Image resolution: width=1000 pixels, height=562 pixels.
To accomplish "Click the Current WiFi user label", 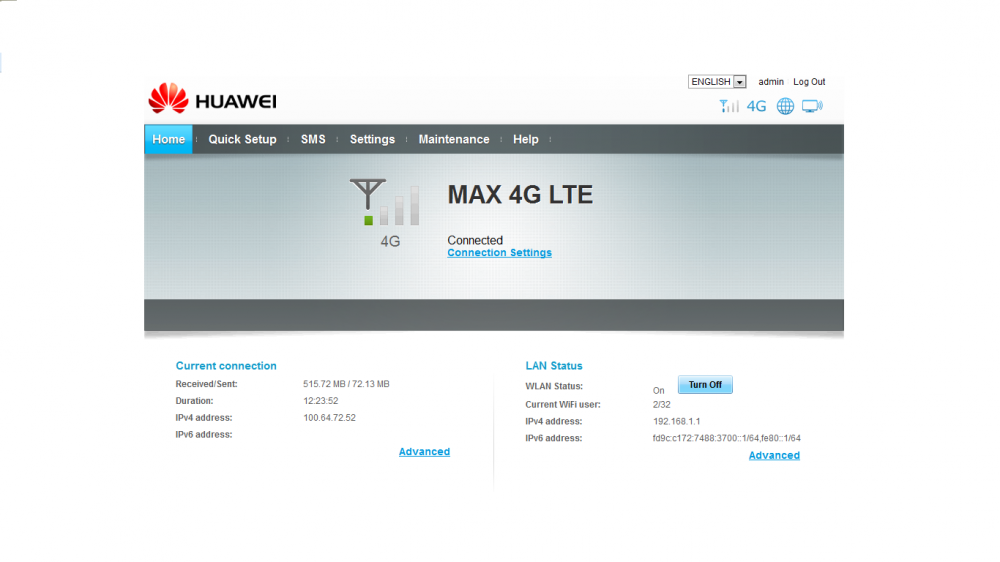I will click(563, 404).
